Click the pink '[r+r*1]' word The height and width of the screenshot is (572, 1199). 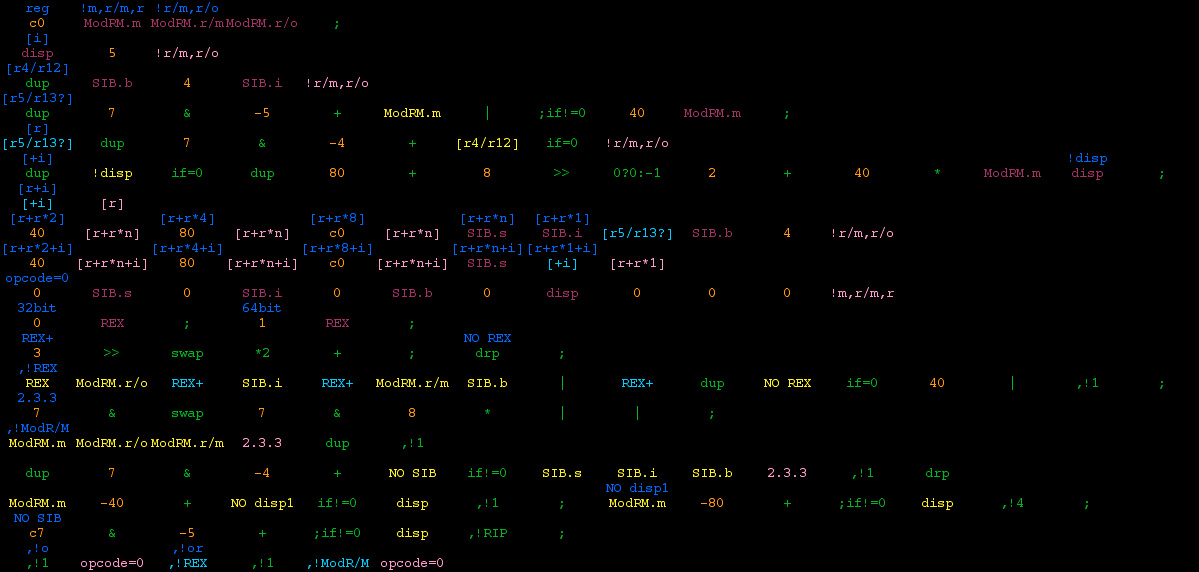[637, 264]
